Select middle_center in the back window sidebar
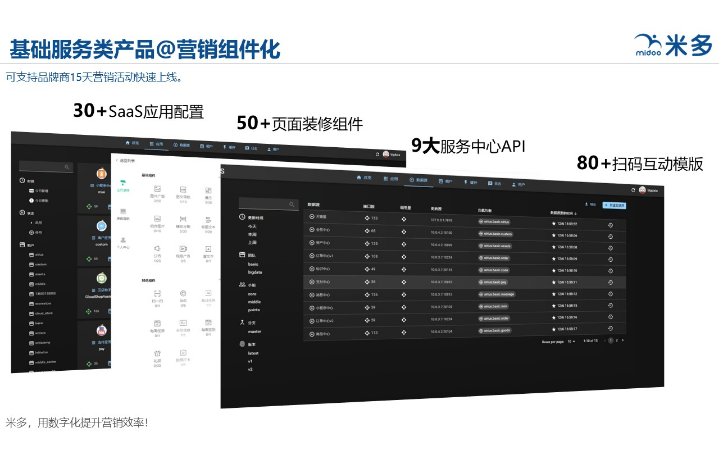Screen dimensions: 720x450 pyautogui.click(x=43, y=362)
